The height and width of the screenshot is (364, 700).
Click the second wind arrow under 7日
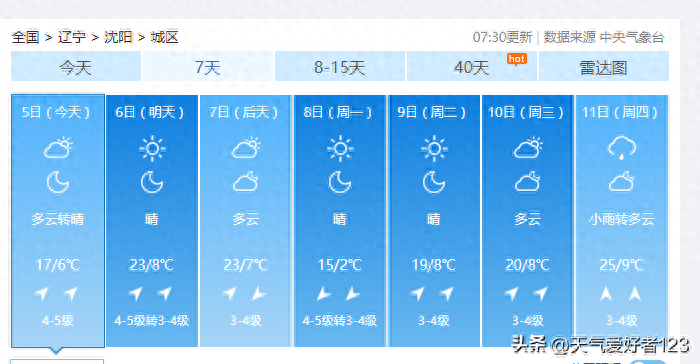coord(258,293)
